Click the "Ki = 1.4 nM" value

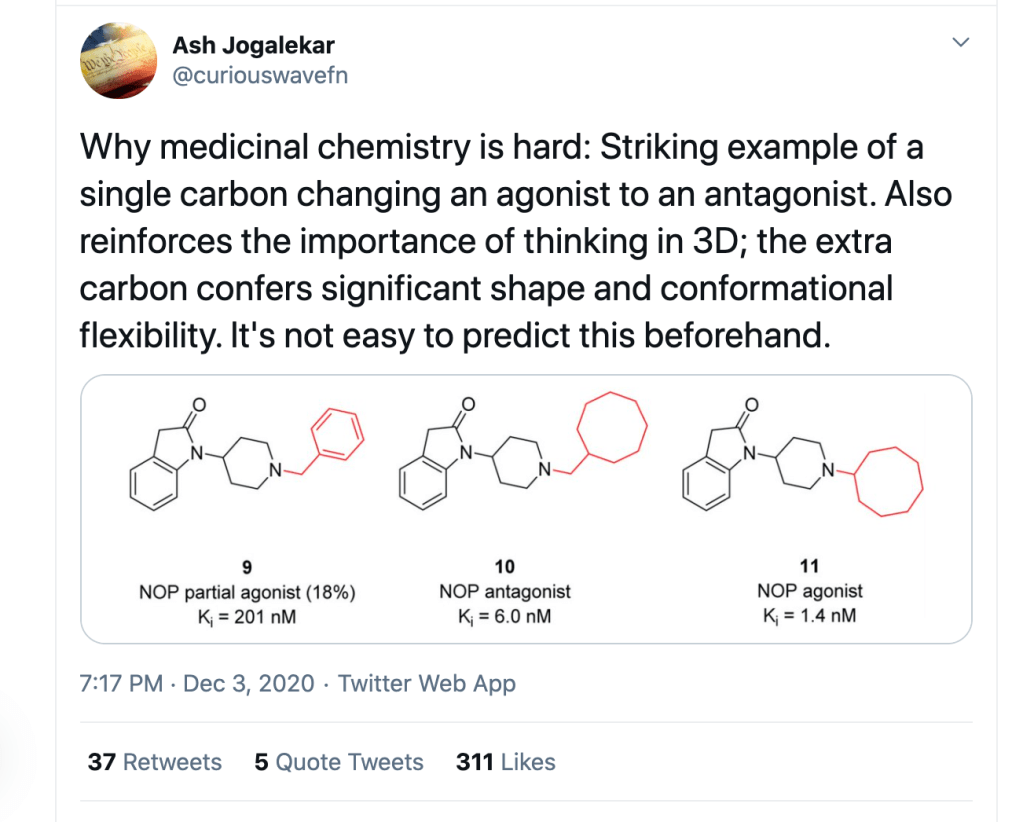(x=810, y=614)
